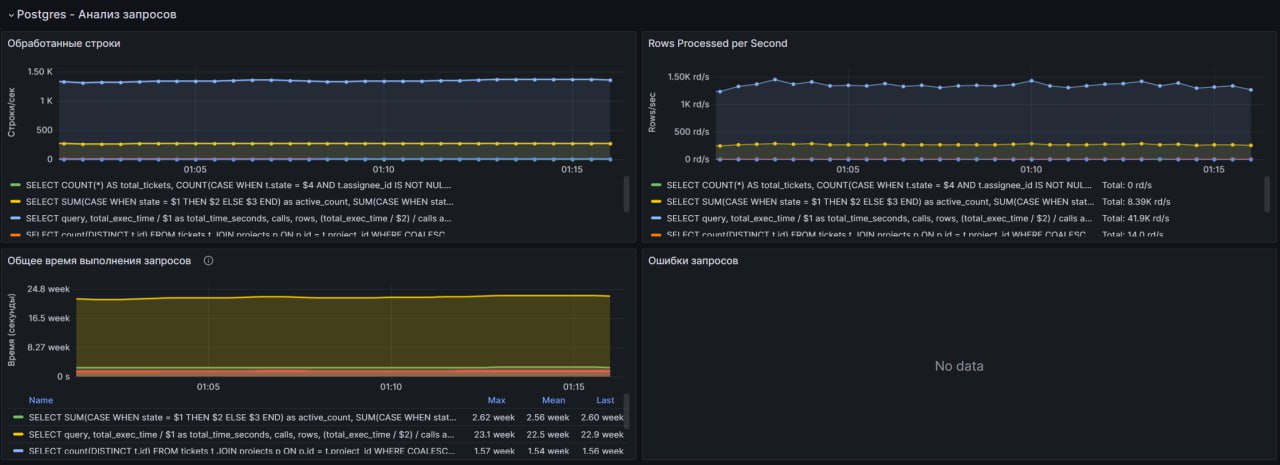Viewport: 1280px width, 465px height.
Task: Toggle SELECT COUNT(*) series in Обработанные строки legend
Action: tap(239, 185)
